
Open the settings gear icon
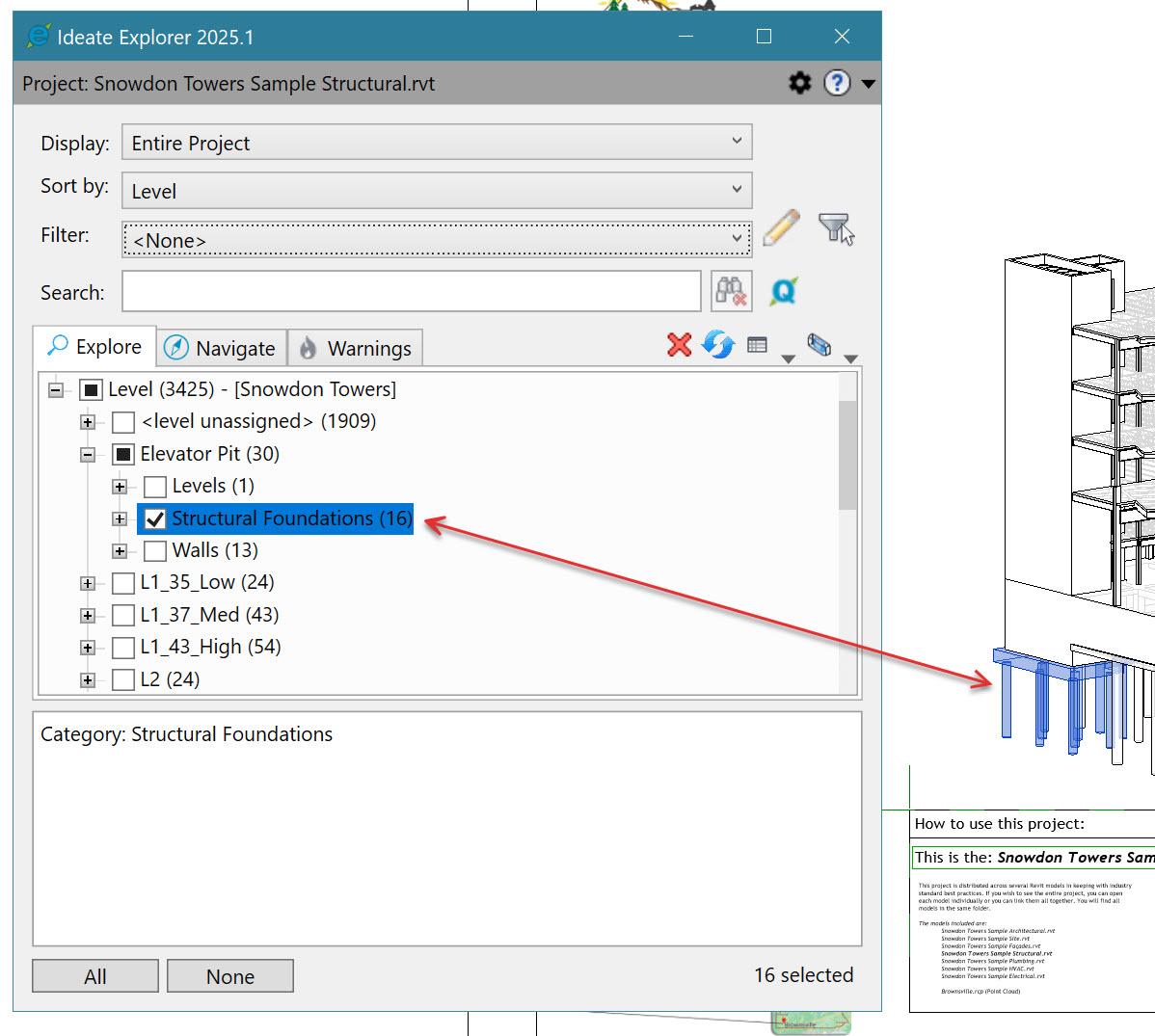(799, 83)
